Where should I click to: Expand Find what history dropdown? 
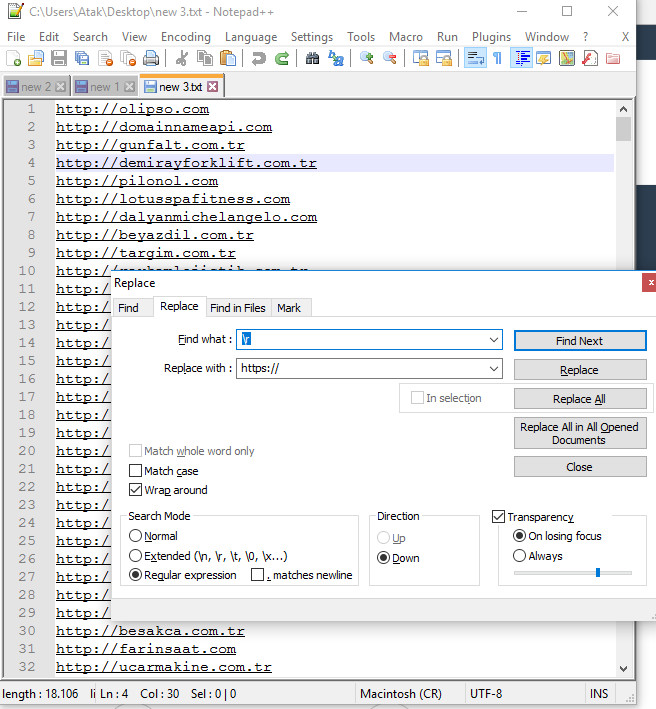tap(494, 340)
